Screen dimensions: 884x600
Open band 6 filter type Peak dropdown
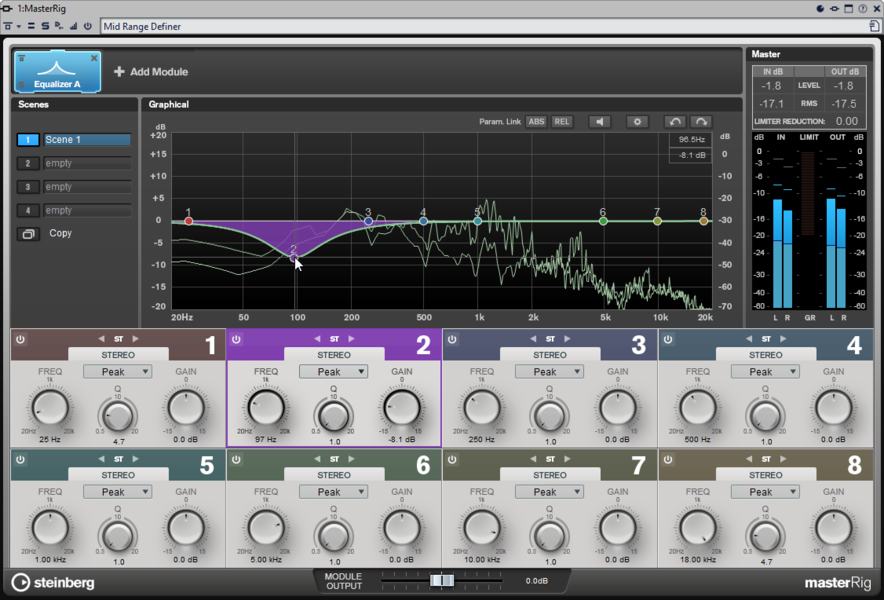(334, 492)
